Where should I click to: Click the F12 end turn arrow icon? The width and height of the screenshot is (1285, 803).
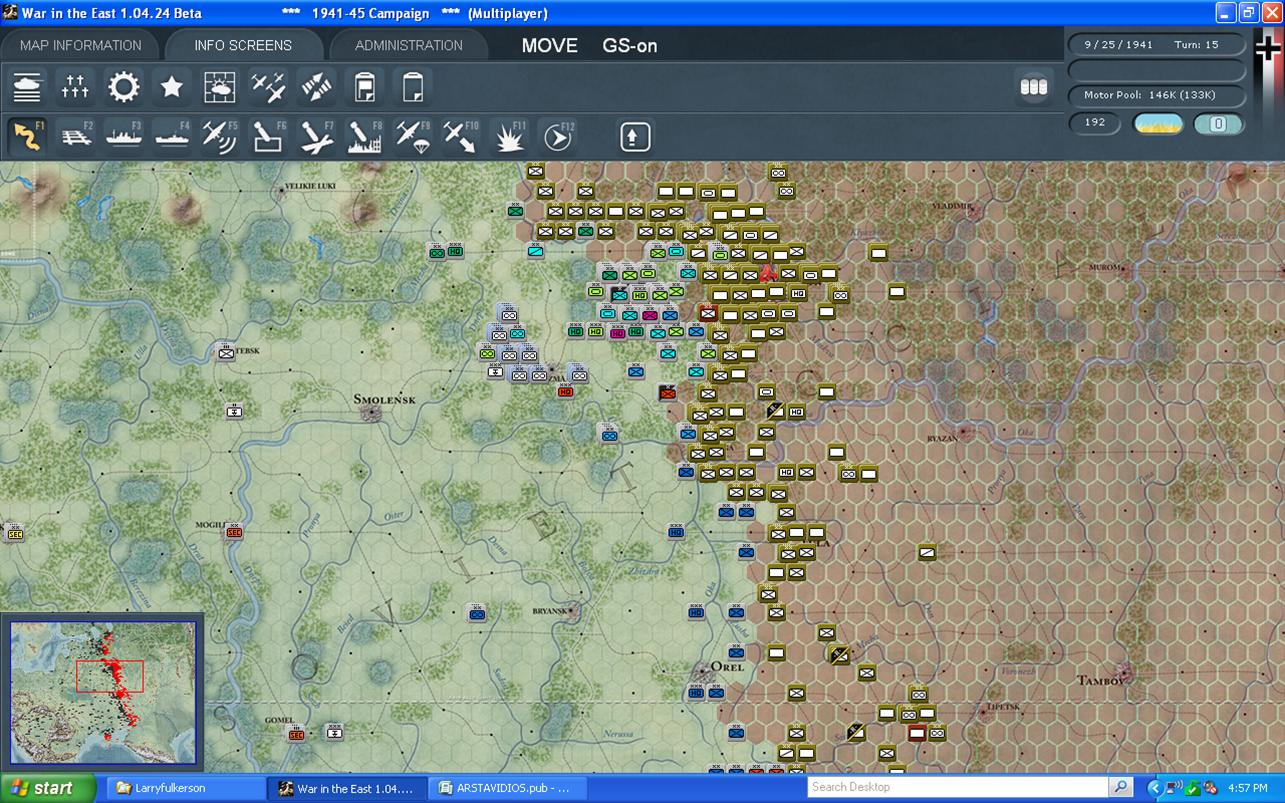(x=558, y=136)
